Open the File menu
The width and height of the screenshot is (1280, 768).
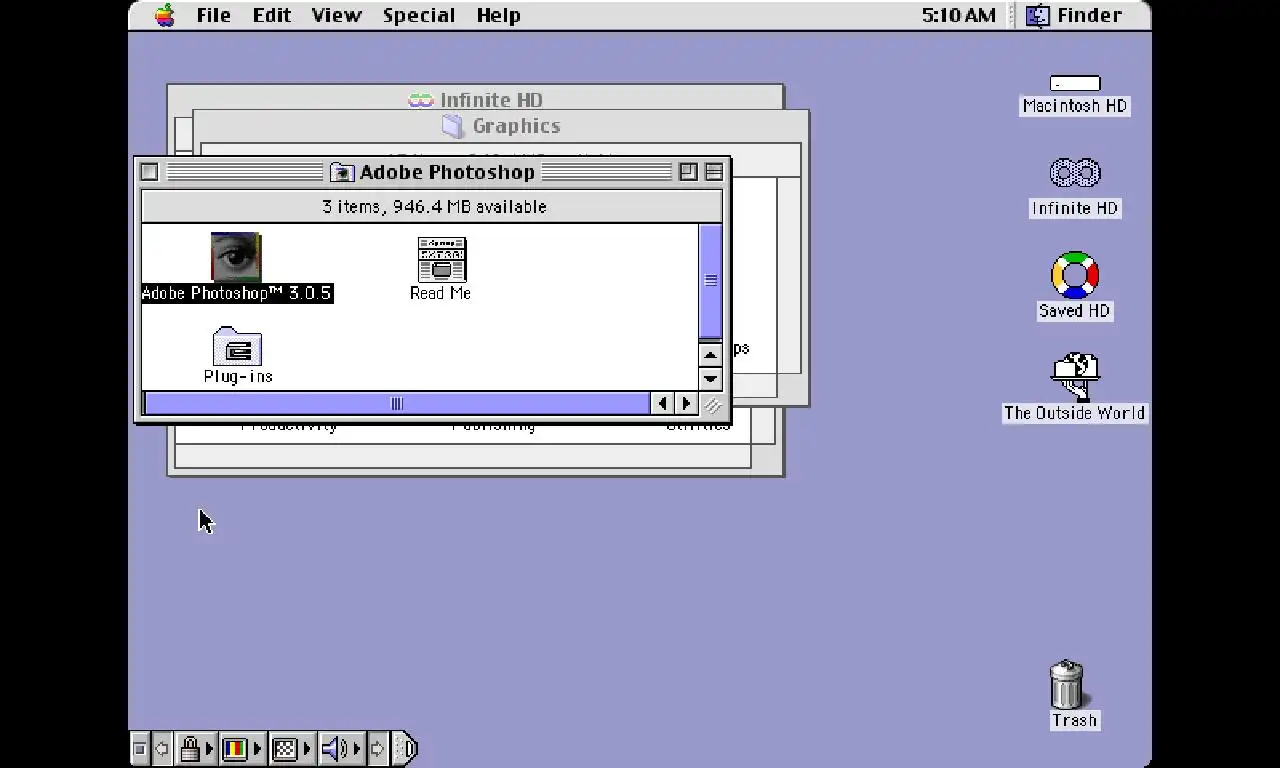(x=213, y=15)
